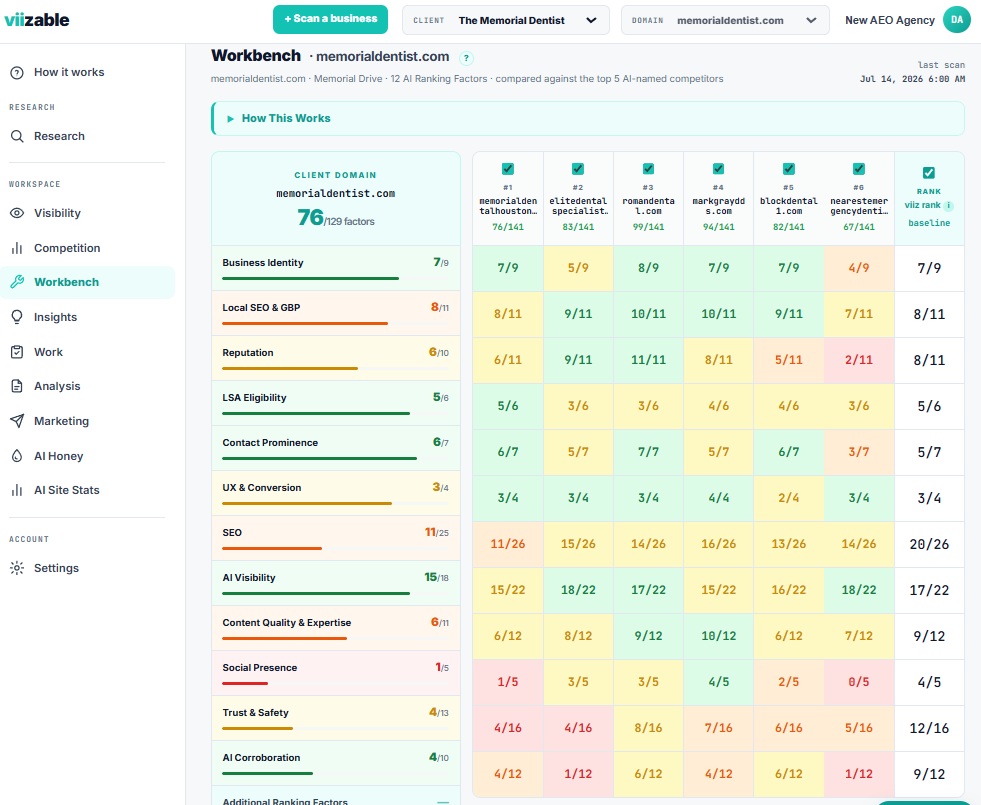
Task: Click the AI Visibility 18/22 elitedental cell
Action: point(578,590)
